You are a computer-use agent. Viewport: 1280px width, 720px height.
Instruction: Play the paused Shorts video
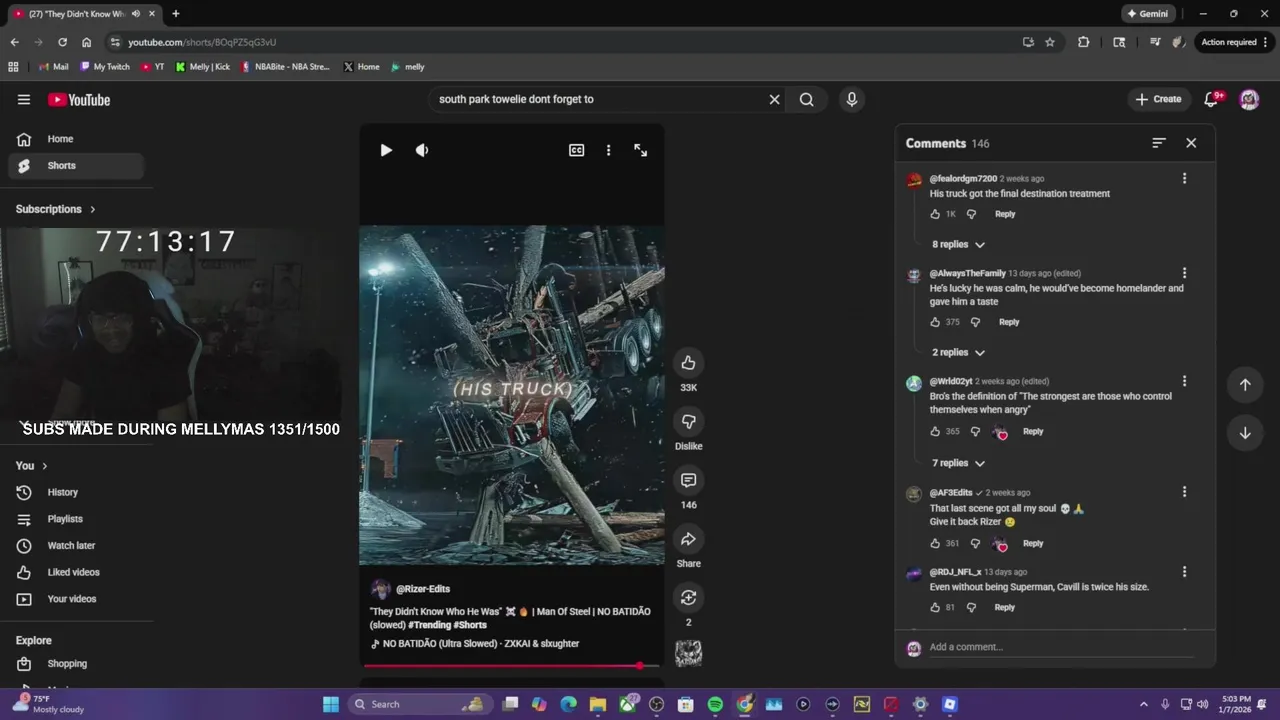pos(386,150)
